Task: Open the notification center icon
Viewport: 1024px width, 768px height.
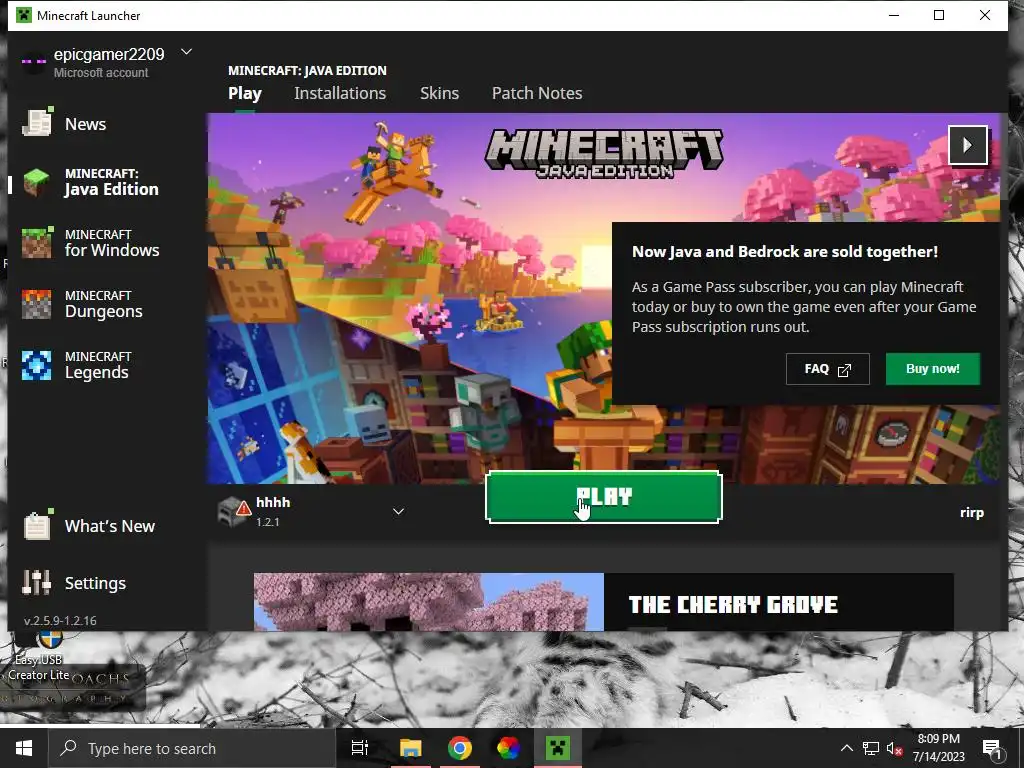Action: (x=993, y=749)
